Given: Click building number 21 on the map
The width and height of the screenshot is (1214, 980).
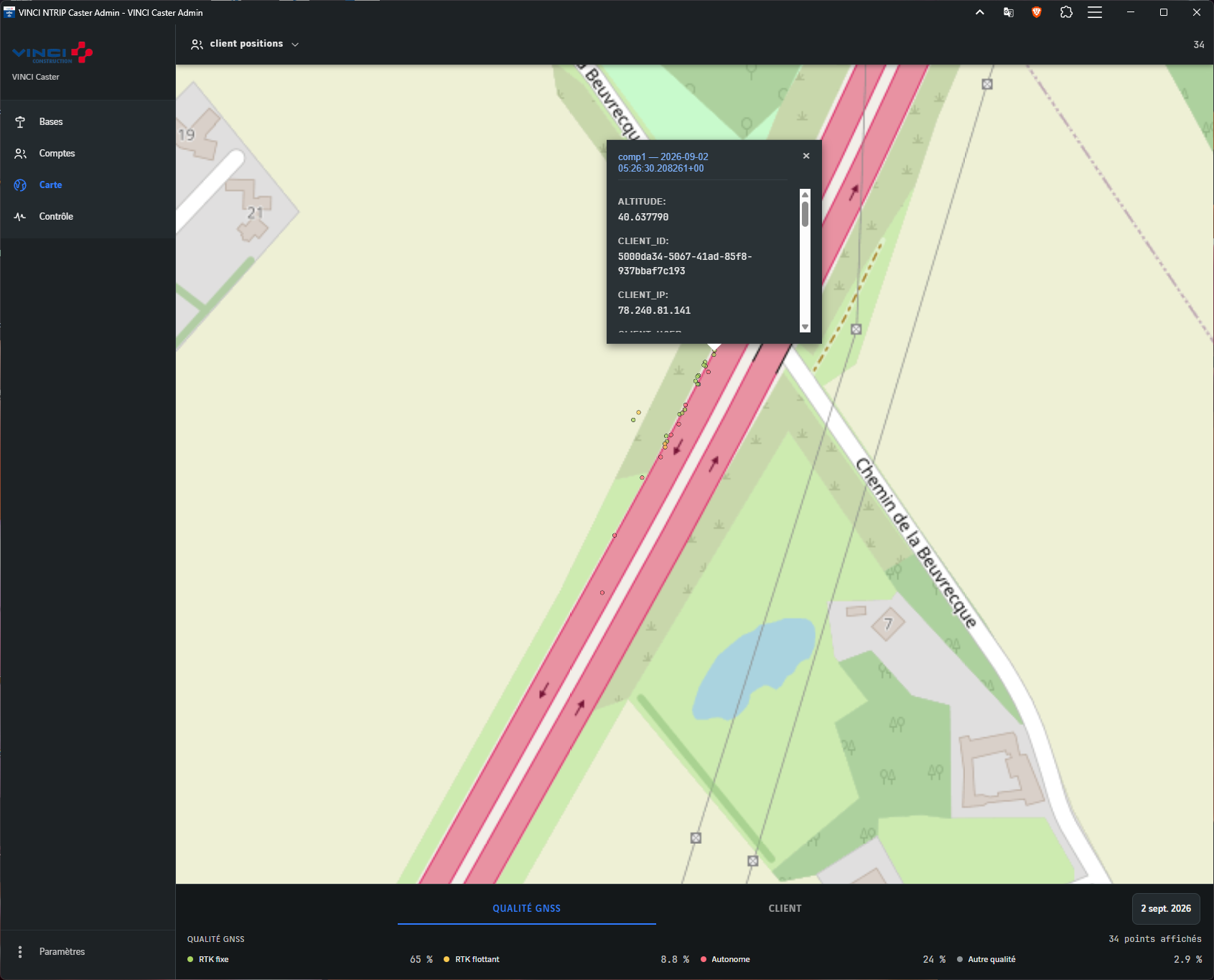Looking at the screenshot, I should pos(255,213).
